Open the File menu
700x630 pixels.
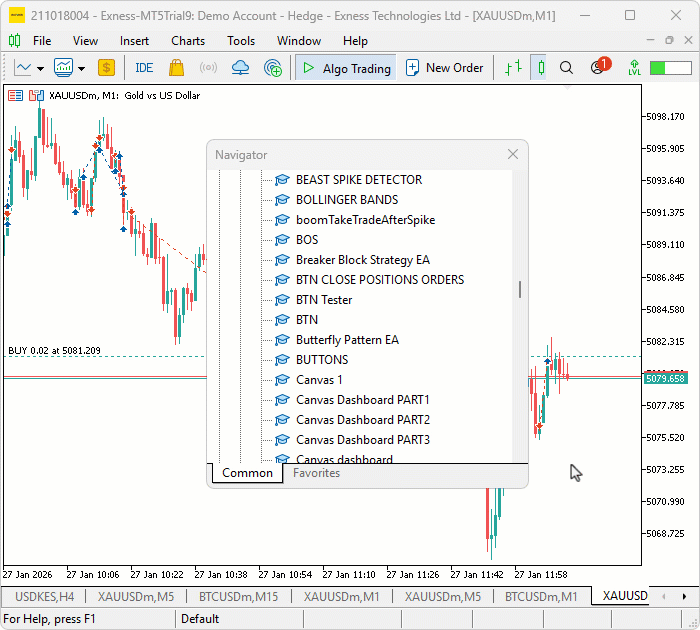42,41
